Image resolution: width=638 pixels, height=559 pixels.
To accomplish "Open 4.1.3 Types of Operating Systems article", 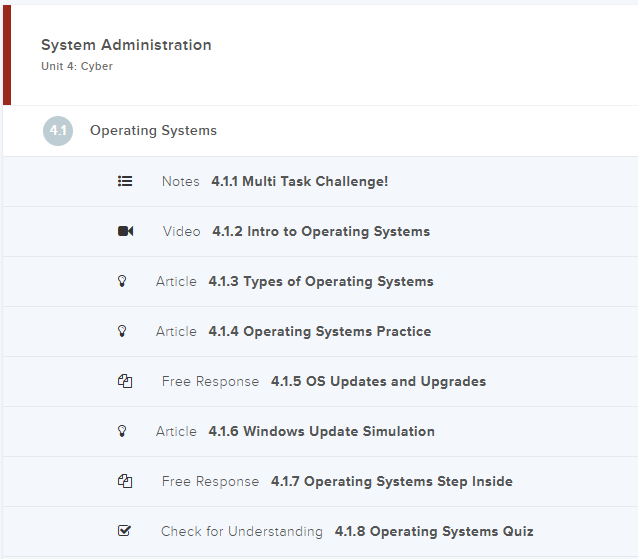I will click(x=320, y=281).
